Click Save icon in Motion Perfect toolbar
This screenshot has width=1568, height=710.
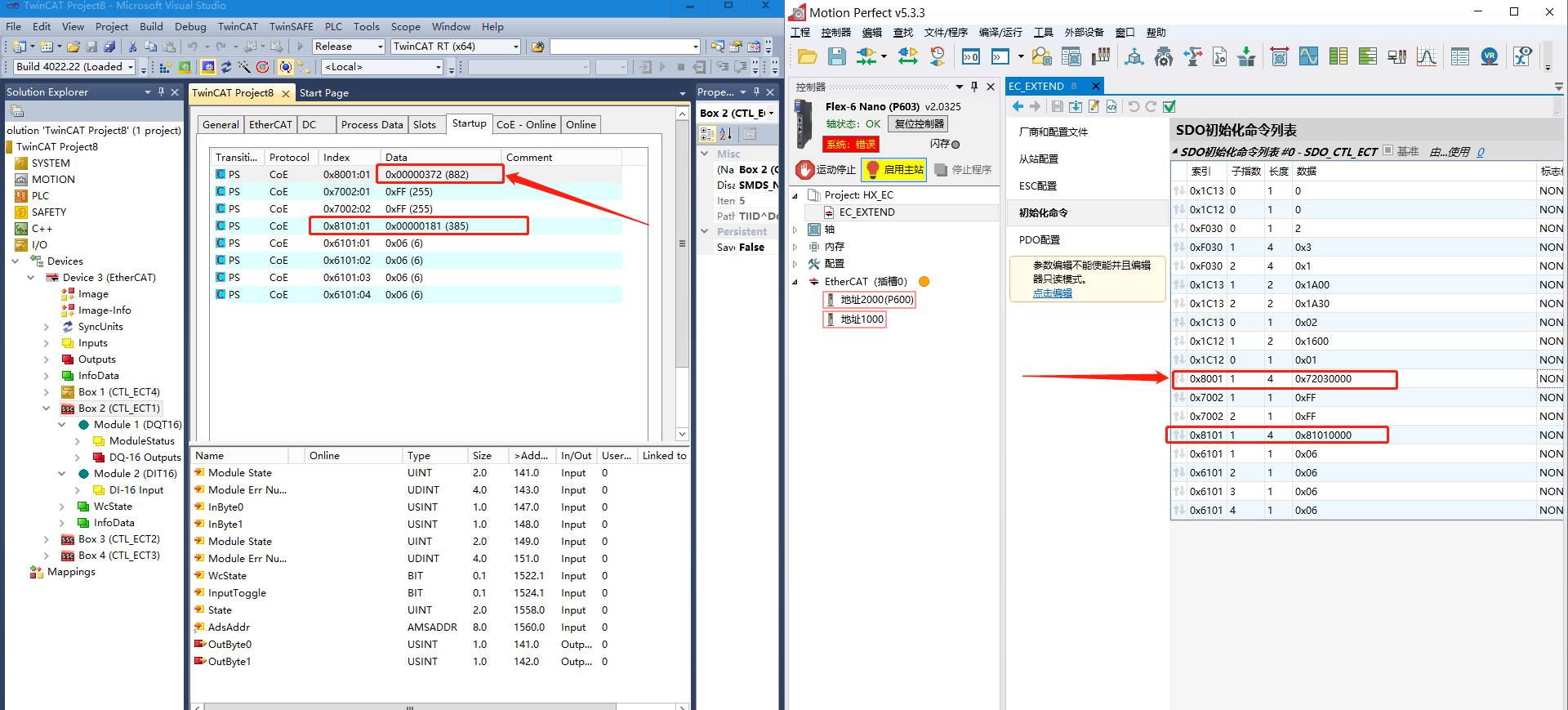pyautogui.click(x=837, y=56)
